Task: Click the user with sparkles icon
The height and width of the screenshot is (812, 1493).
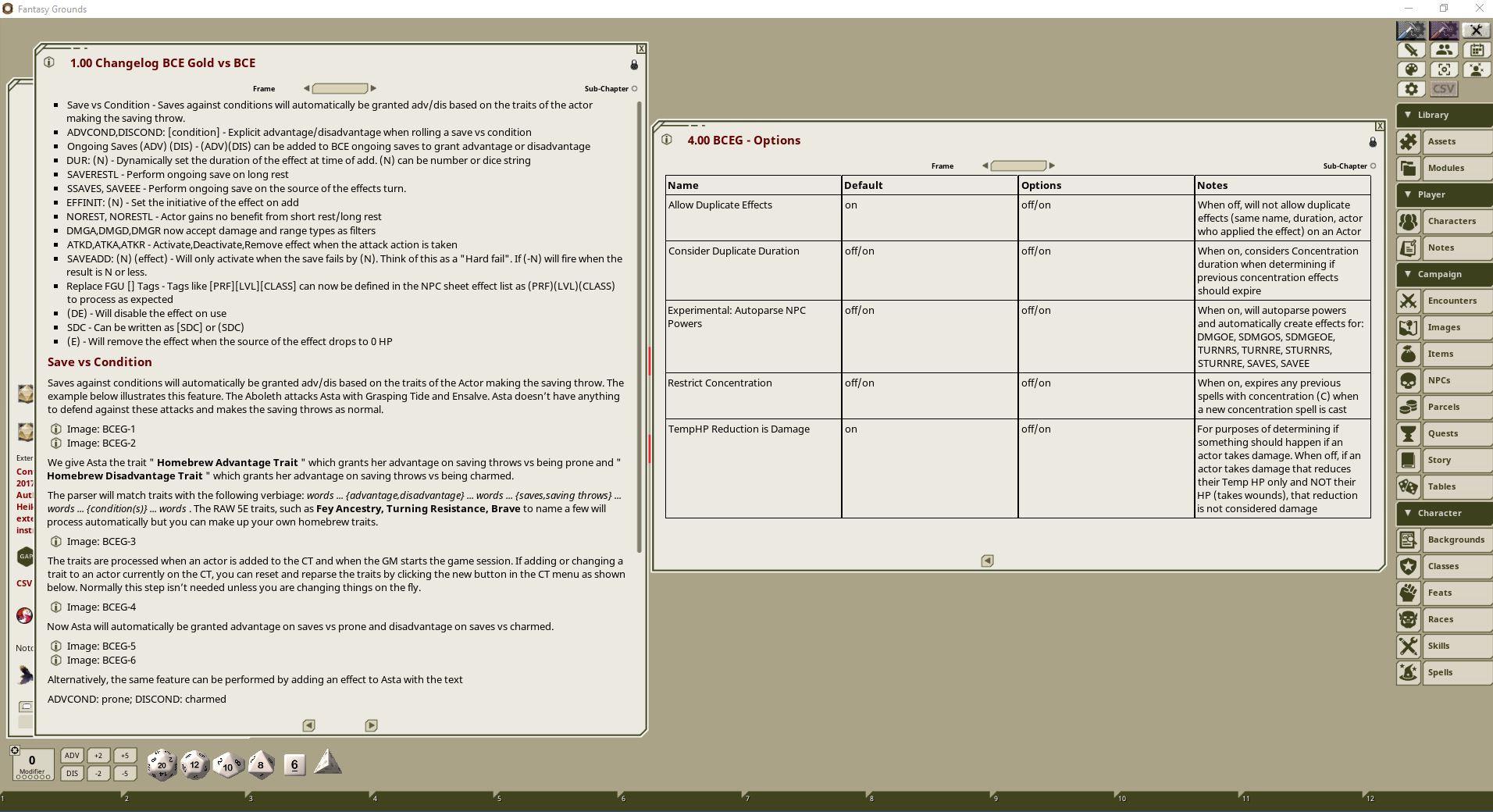Action: point(1476,69)
